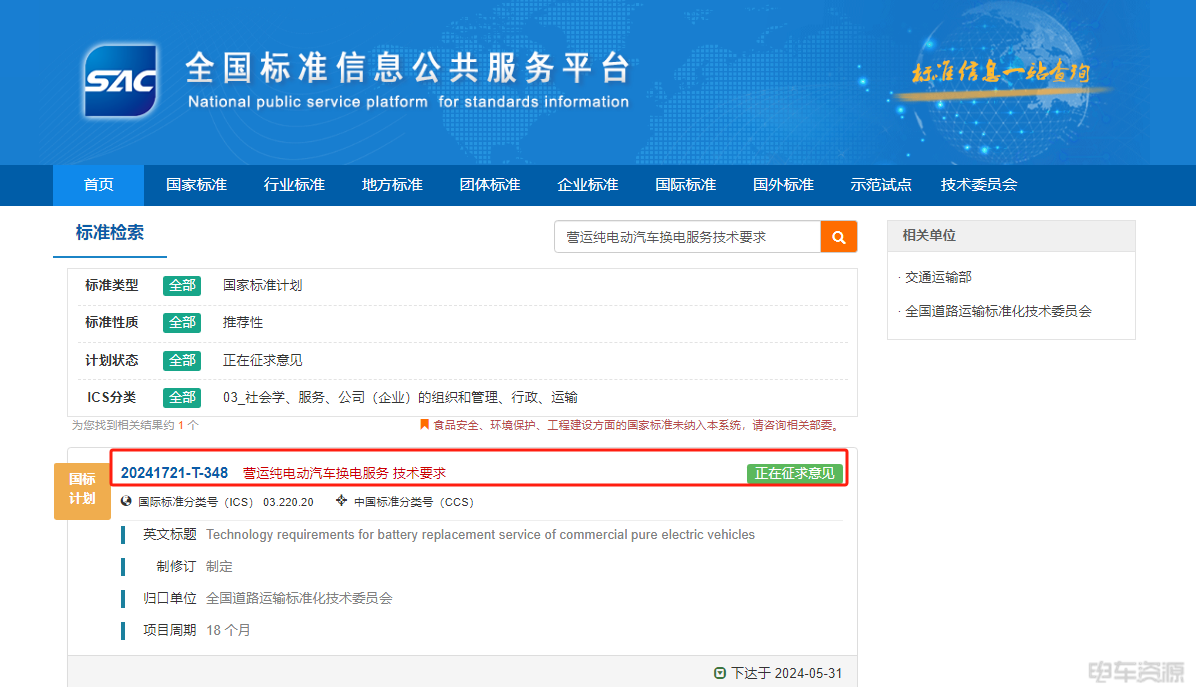Click the orange 国标计划 badge
Image resolution: width=1196 pixels, height=687 pixels.
pyautogui.click(x=82, y=489)
